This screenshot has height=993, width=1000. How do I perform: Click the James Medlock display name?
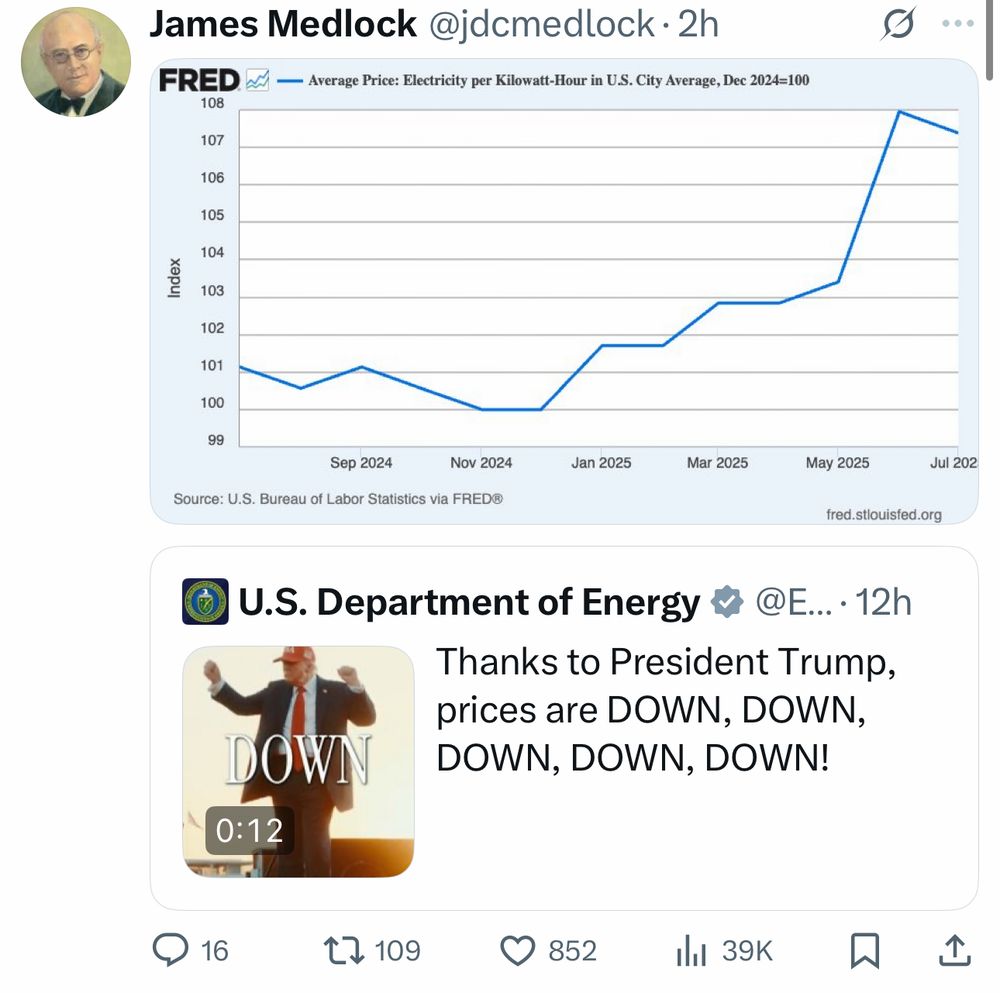(283, 24)
